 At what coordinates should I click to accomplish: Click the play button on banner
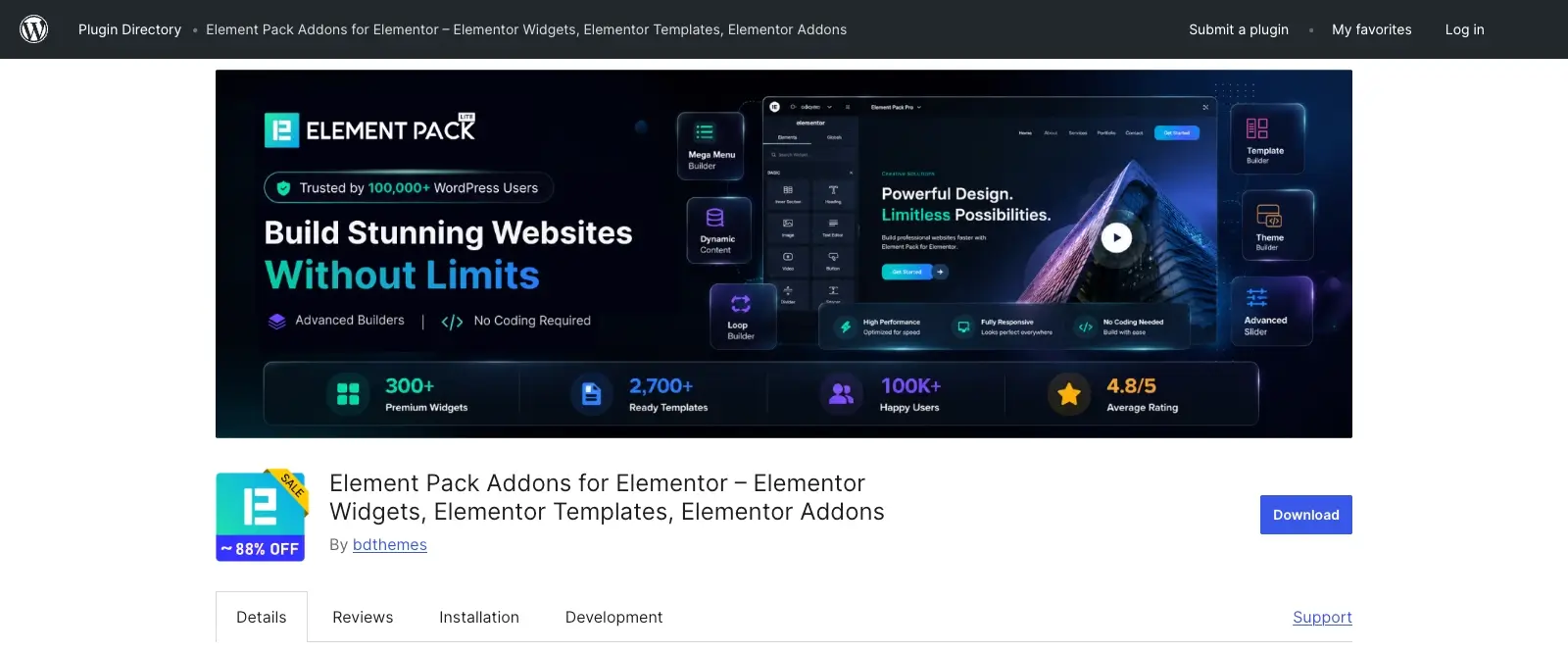[x=1116, y=237]
